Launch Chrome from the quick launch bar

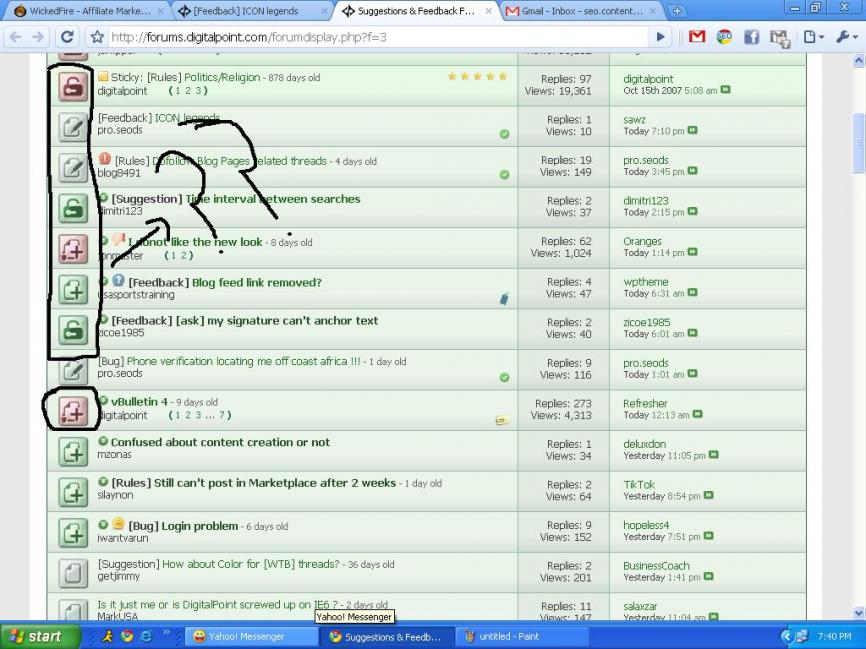(127, 637)
